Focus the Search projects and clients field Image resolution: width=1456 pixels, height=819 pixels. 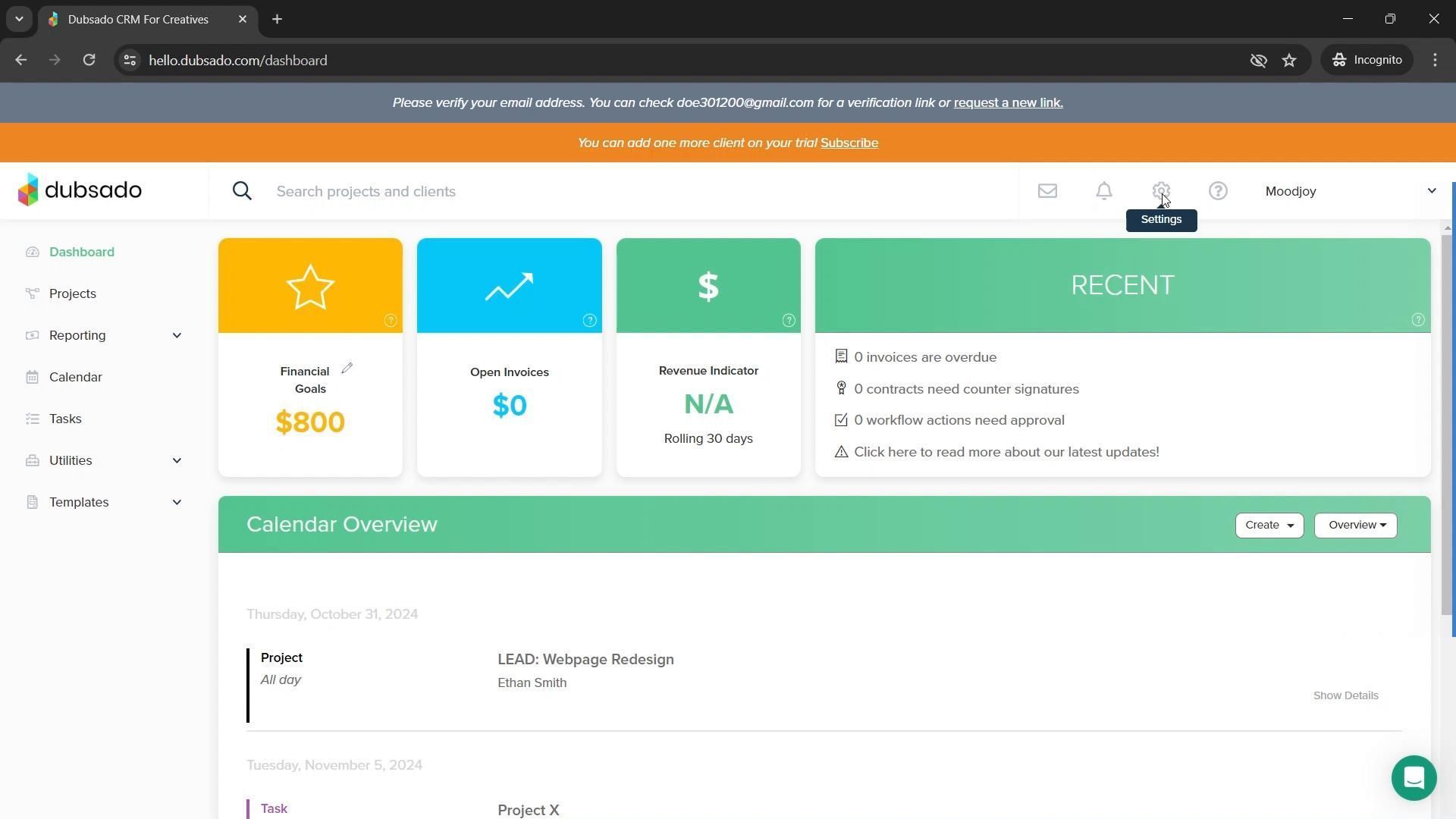(x=607, y=191)
